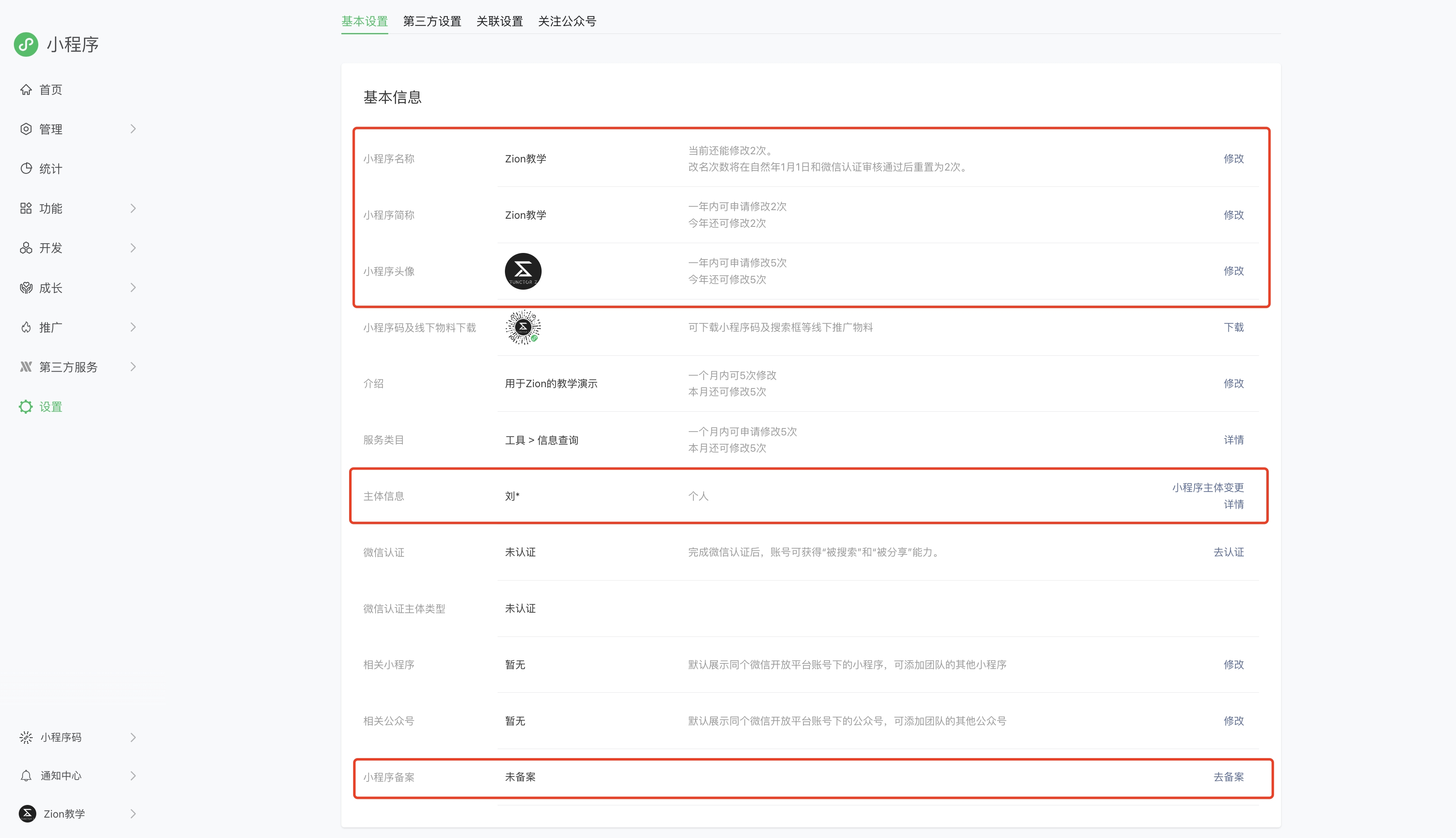Image resolution: width=1456 pixels, height=838 pixels.
Task: Click the 小程序备案 row label
Action: [x=388, y=778]
